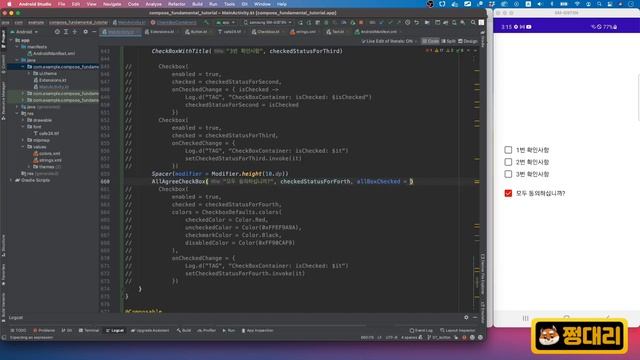The width and height of the screenshot is (640, 360).
Task: Open the Logcat panel settings gear
Action: [x=466, y=318]
